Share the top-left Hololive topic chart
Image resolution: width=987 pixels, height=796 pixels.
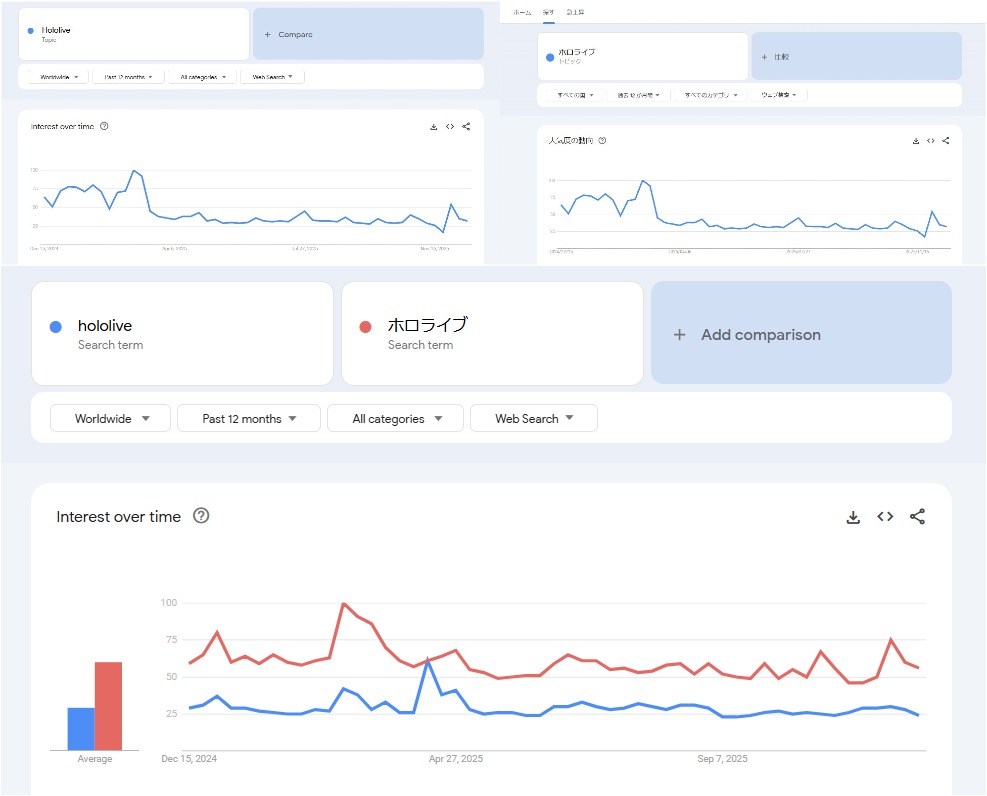pos(466,126)
